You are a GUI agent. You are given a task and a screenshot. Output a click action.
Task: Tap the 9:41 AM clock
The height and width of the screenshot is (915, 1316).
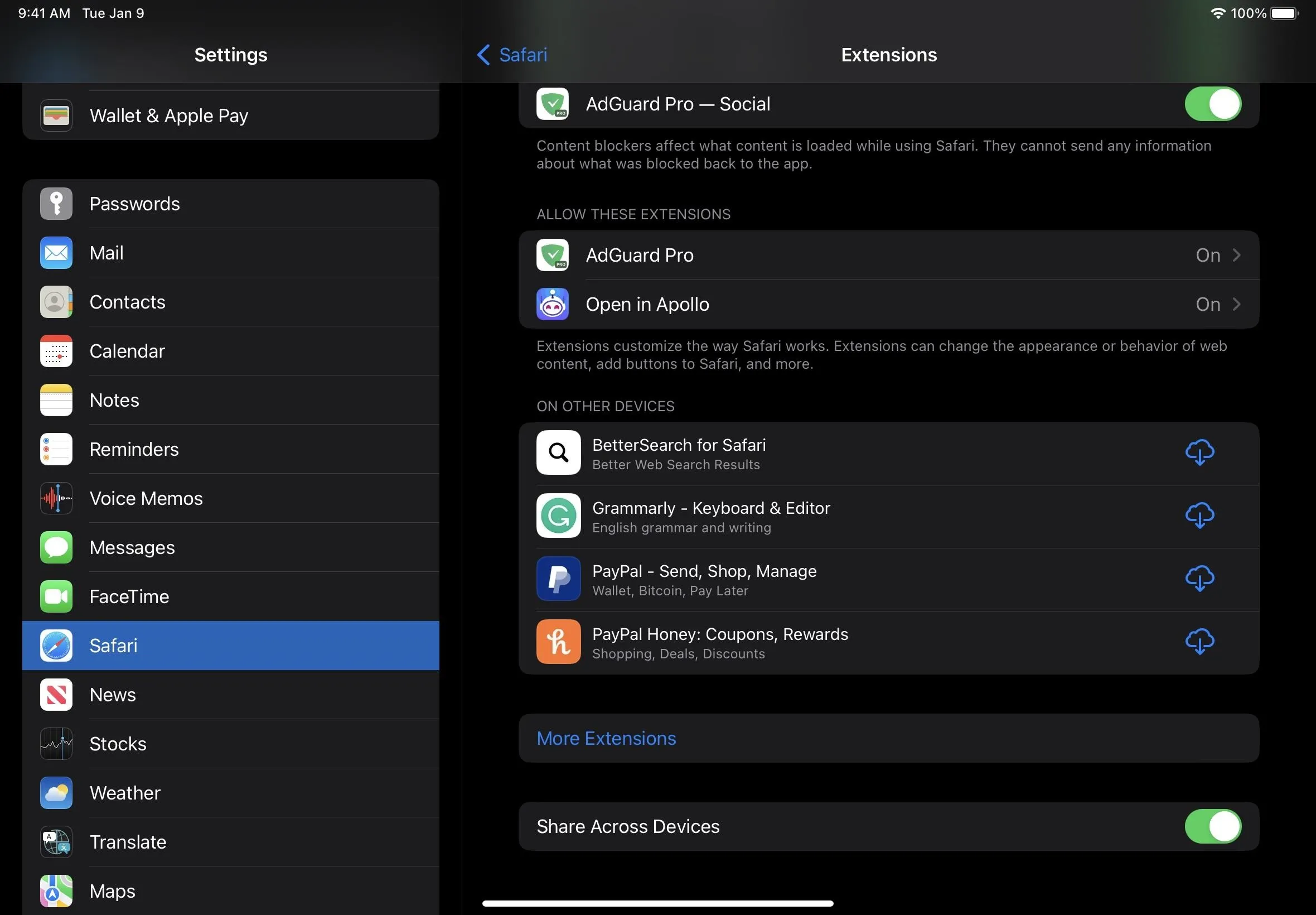click(x=44, y=13)
